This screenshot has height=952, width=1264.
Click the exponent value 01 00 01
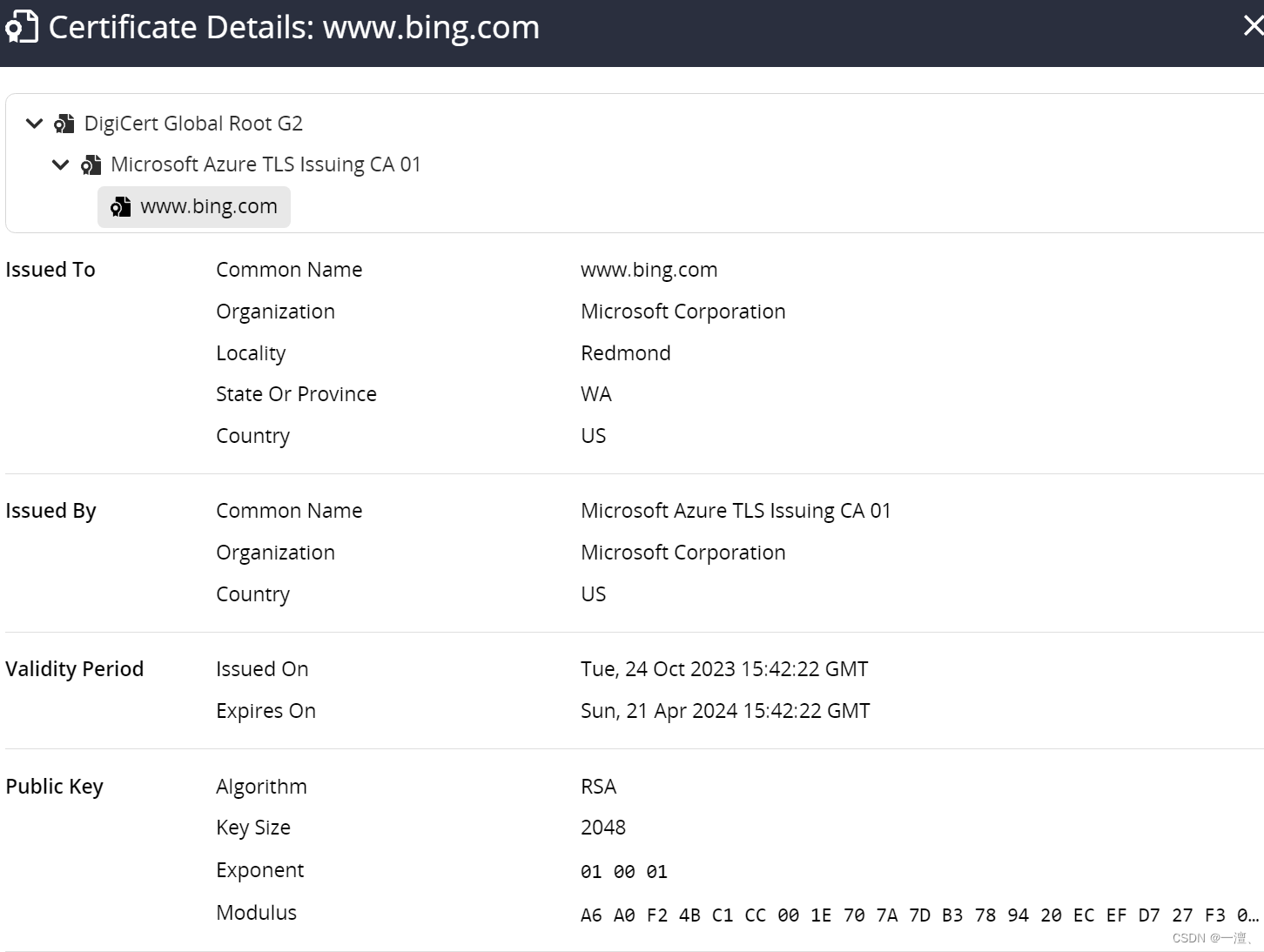pos(624,872)
